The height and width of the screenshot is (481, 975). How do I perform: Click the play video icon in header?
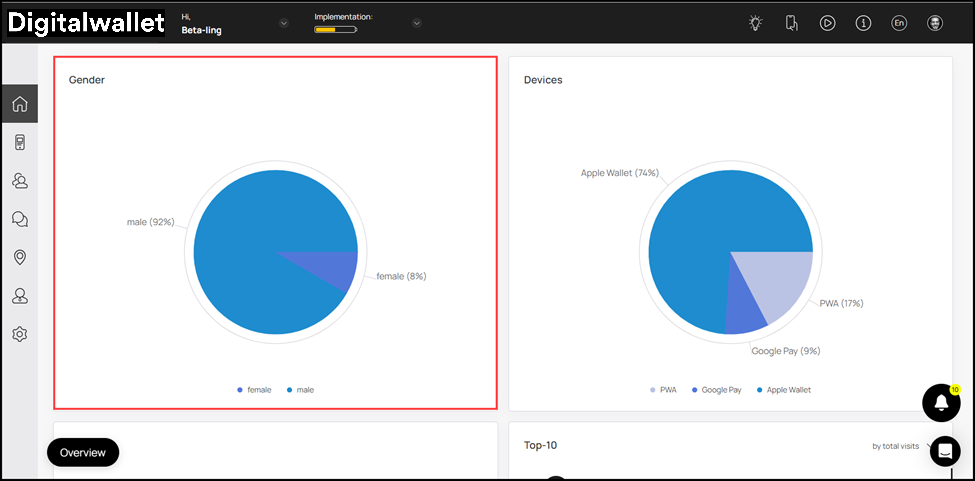click(827, 23)
